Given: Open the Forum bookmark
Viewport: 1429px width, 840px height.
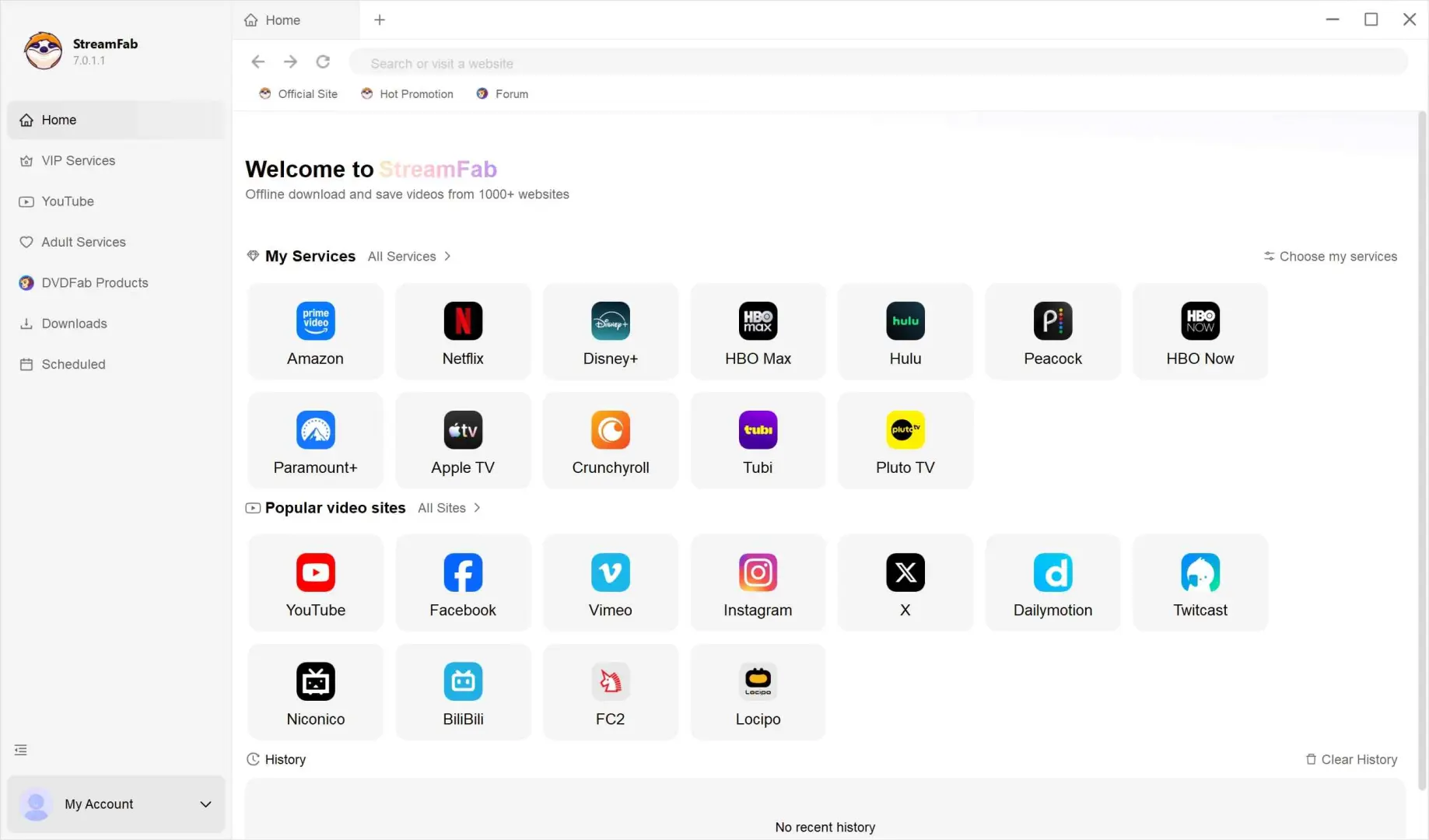Looking at the screenshot, I should pos(503,94).
